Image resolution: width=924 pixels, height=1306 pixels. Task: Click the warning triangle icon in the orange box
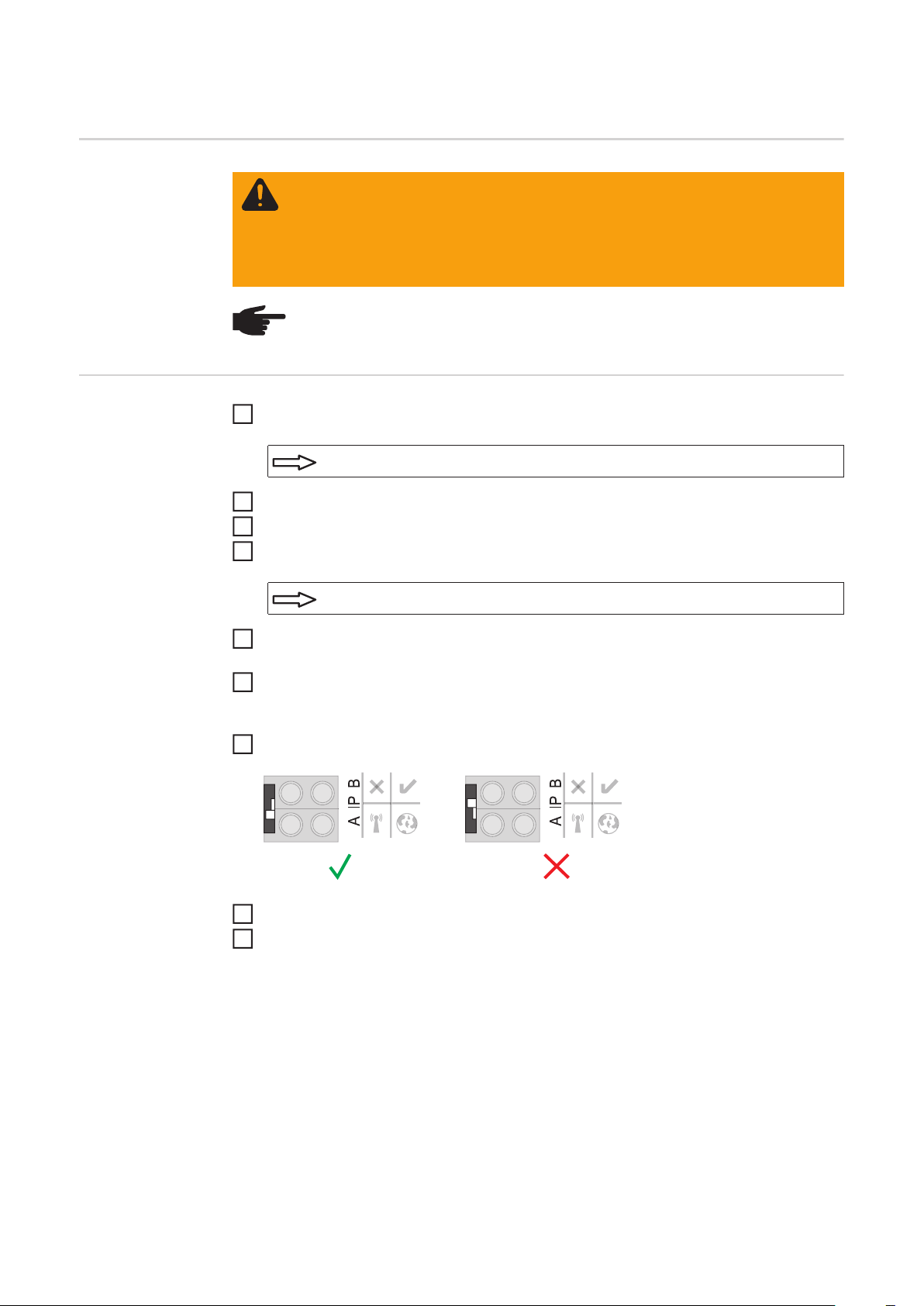[x=260, y=195]
